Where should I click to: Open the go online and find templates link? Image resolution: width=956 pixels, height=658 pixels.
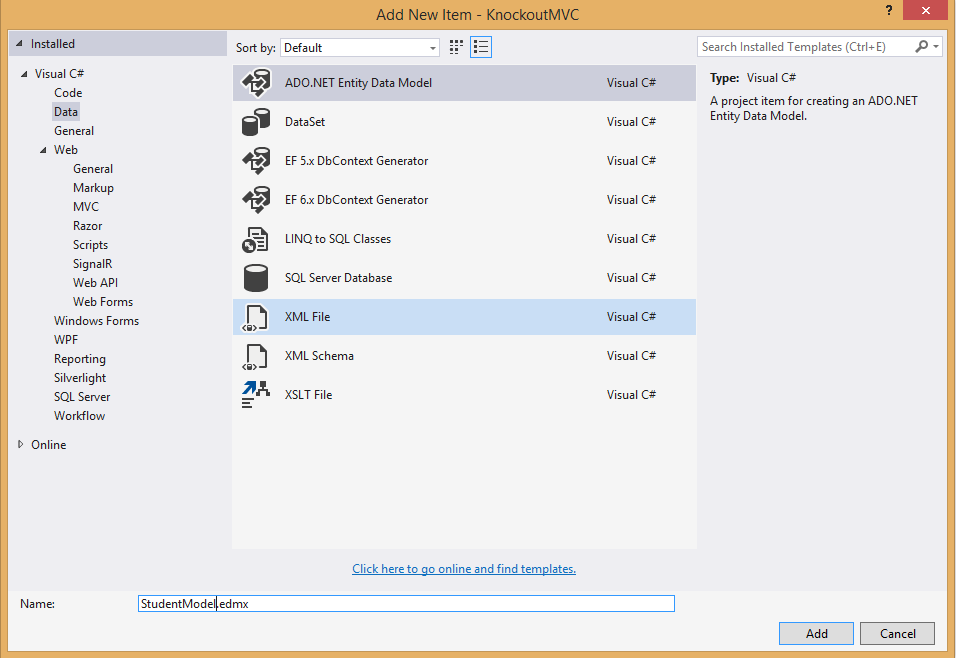click(464, 568)
